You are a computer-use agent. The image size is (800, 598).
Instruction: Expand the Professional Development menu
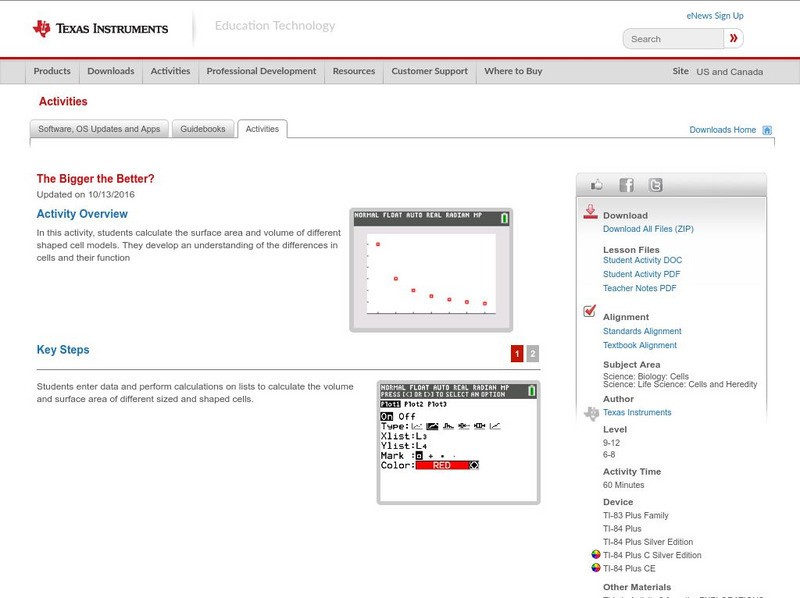(x=261, y=72)
